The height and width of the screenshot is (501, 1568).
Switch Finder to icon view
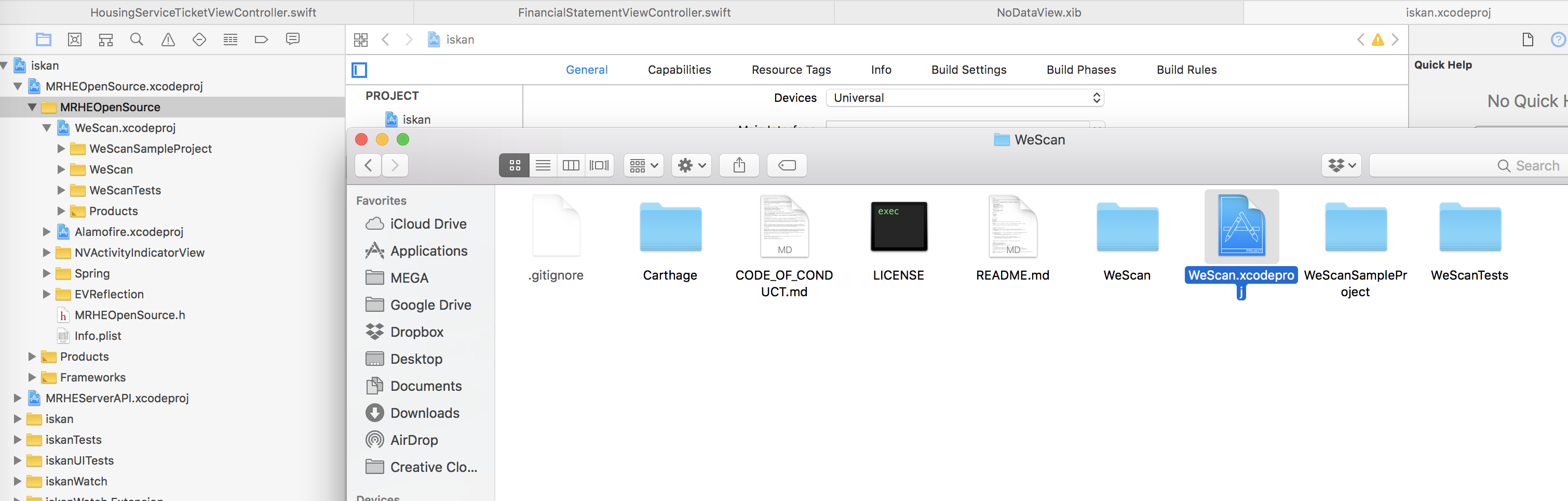(x=515, y=165)
